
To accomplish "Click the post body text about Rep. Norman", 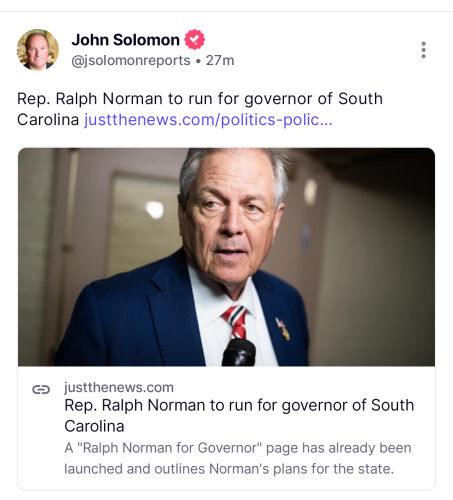I will pyautogui.click(x=200, y=109).
